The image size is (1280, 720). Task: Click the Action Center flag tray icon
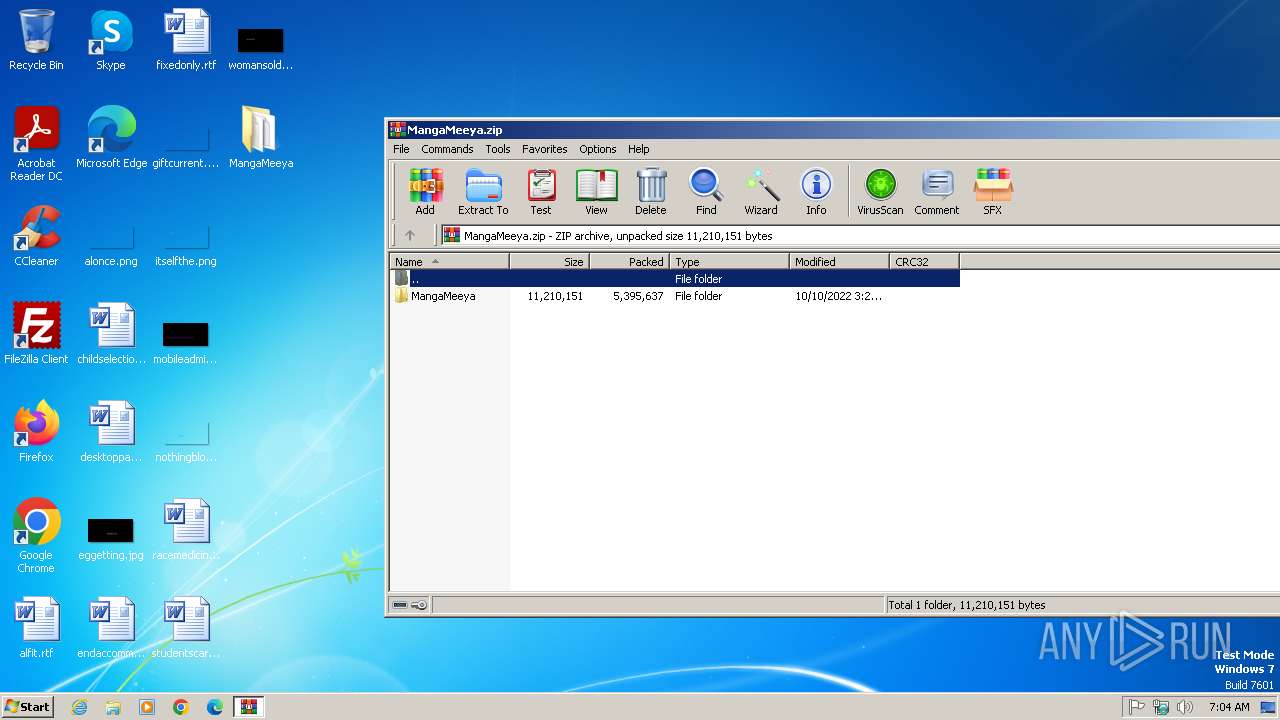[1137, 707]
